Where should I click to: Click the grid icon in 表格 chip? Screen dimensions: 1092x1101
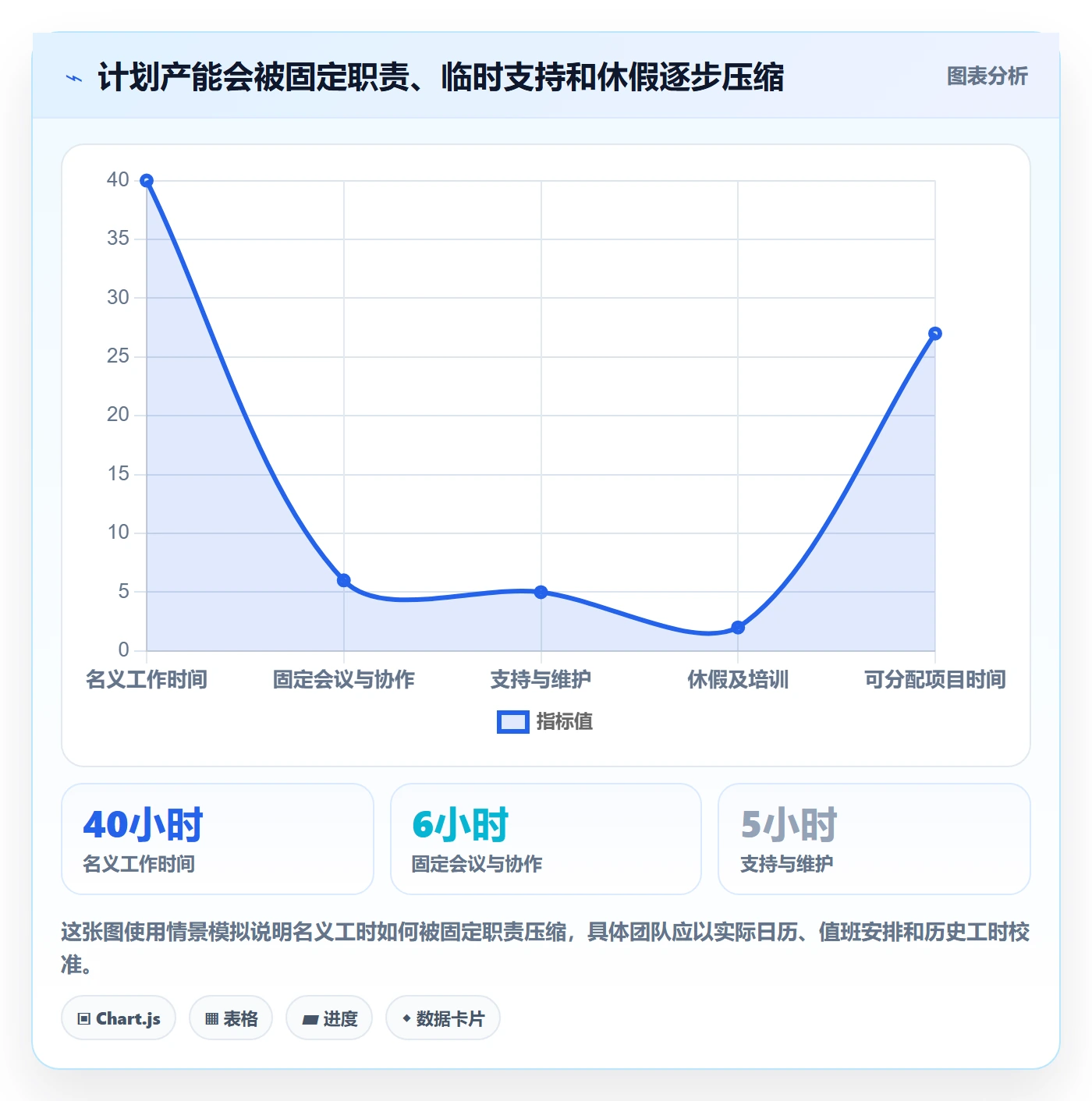click(x=212, y=1018)
